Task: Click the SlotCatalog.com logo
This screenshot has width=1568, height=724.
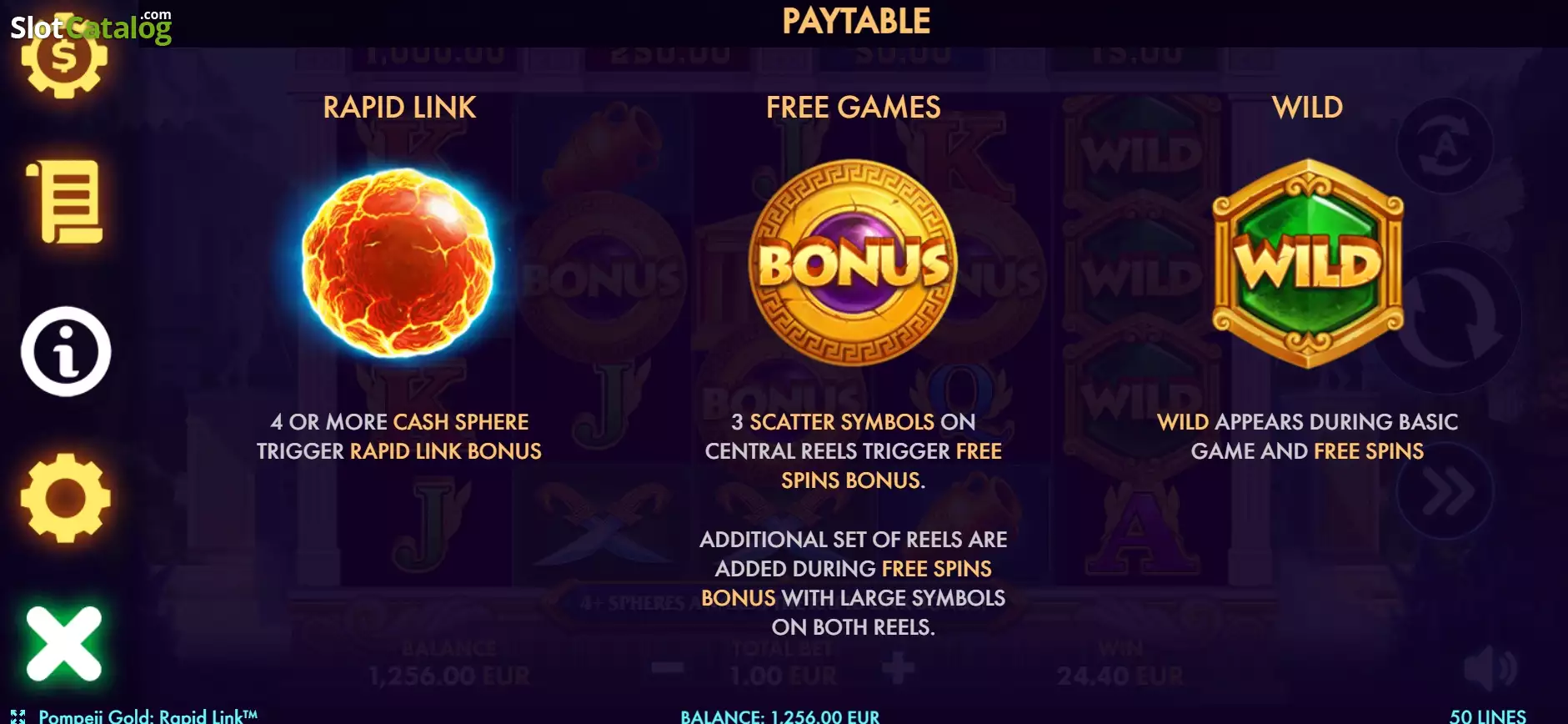Action: pos(91,26)
